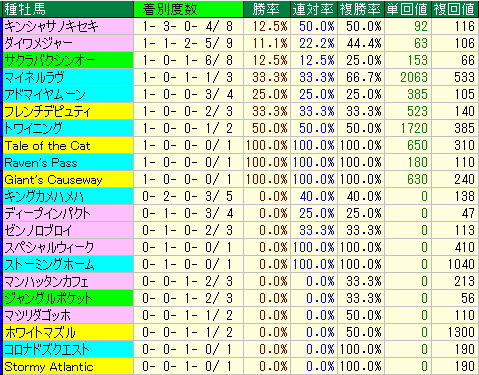Click ホワイトマズル's 1300 place return value
This screenshot has height=375, width=479.
(x=461, y=332)
